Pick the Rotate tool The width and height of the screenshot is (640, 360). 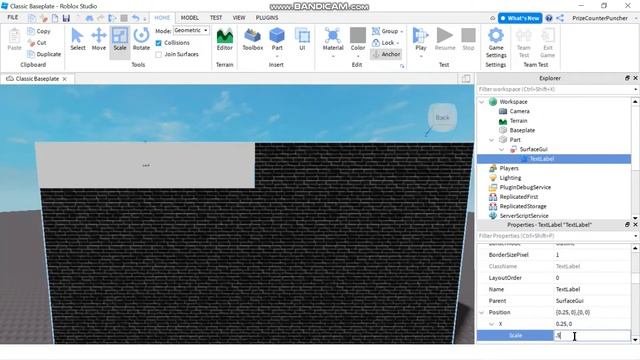141,40
